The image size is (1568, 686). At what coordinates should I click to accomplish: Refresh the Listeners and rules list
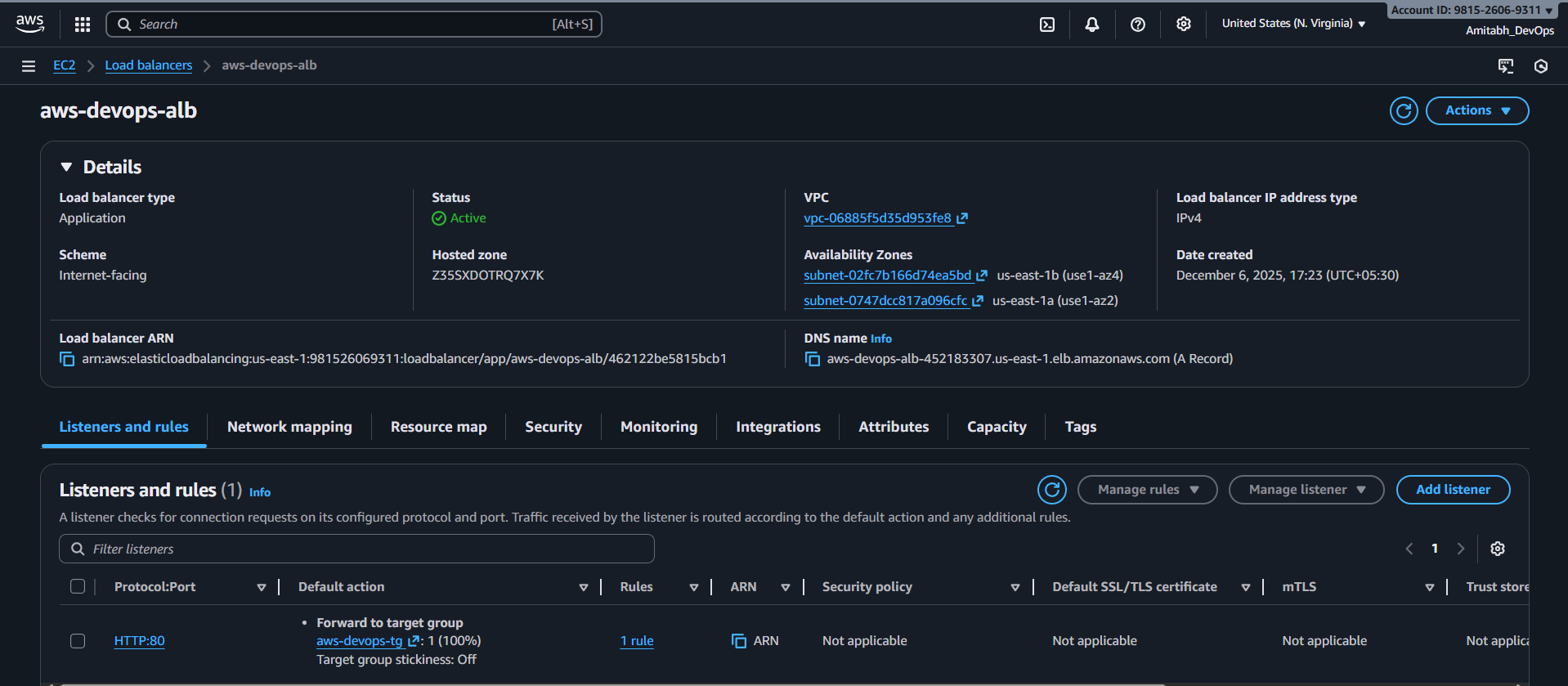1051,490
